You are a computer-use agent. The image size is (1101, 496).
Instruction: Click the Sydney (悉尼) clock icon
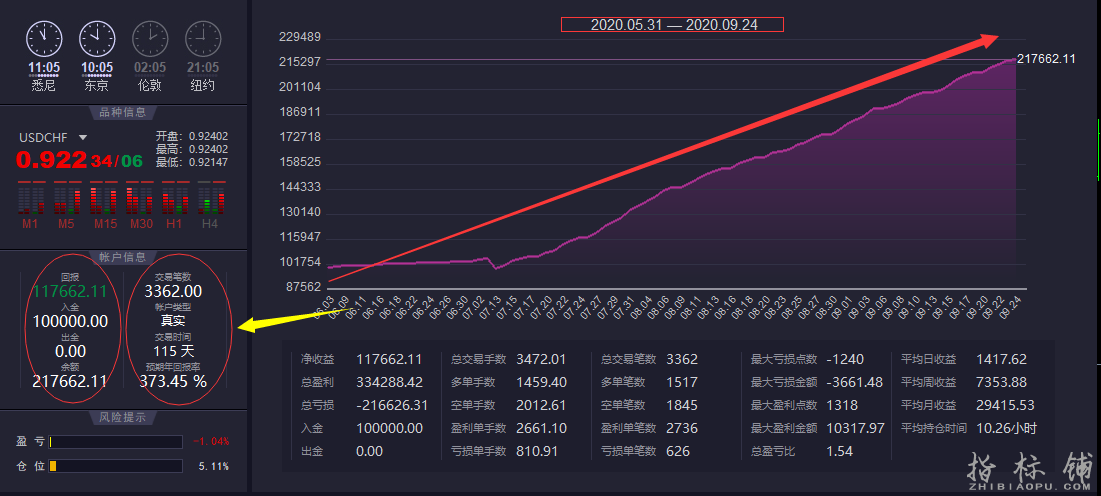tap(44, 39)
